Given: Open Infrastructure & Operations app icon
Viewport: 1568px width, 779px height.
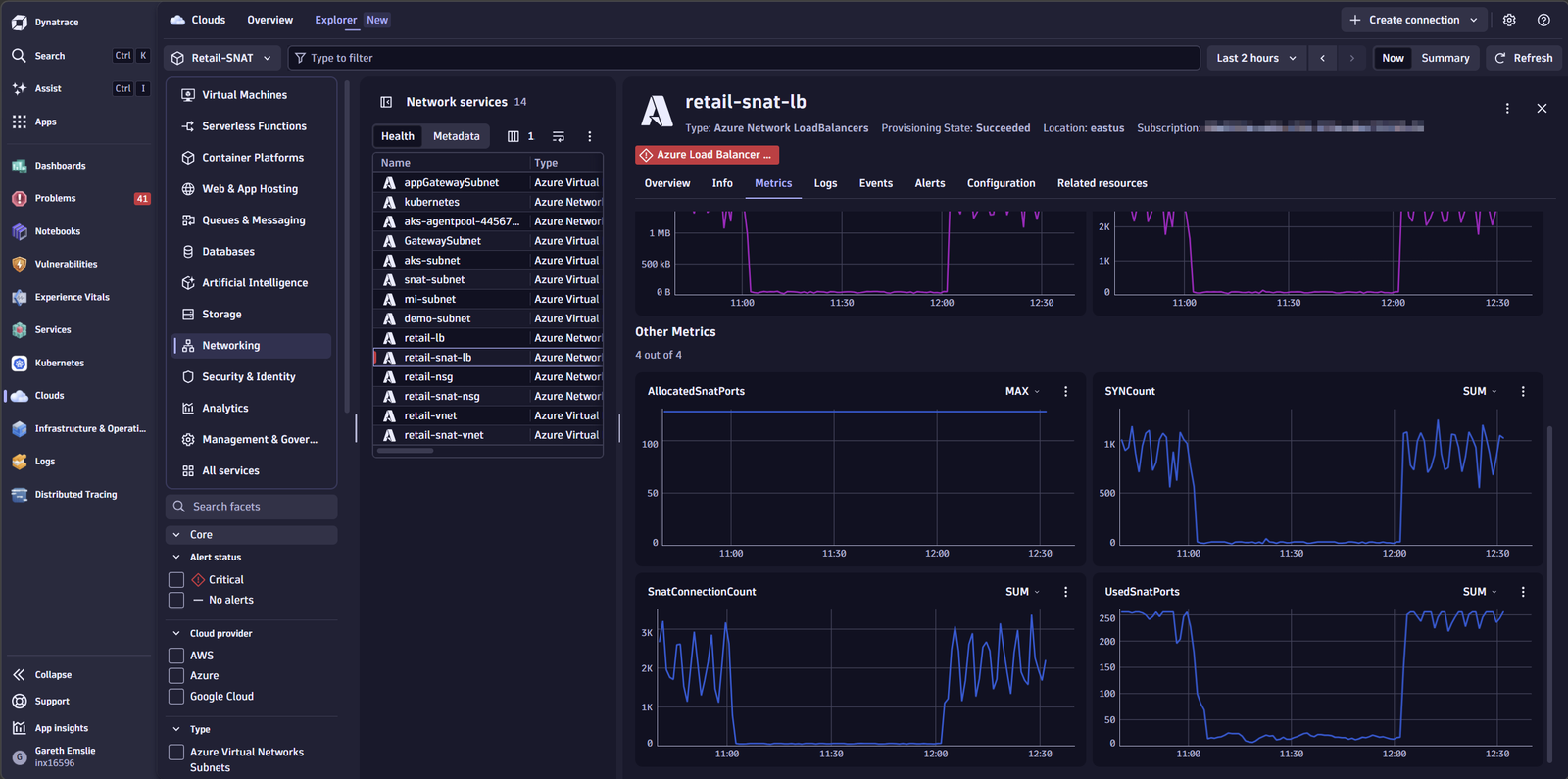Looking at the screenshot, I should pyautogui.click(x=19, y=428).
